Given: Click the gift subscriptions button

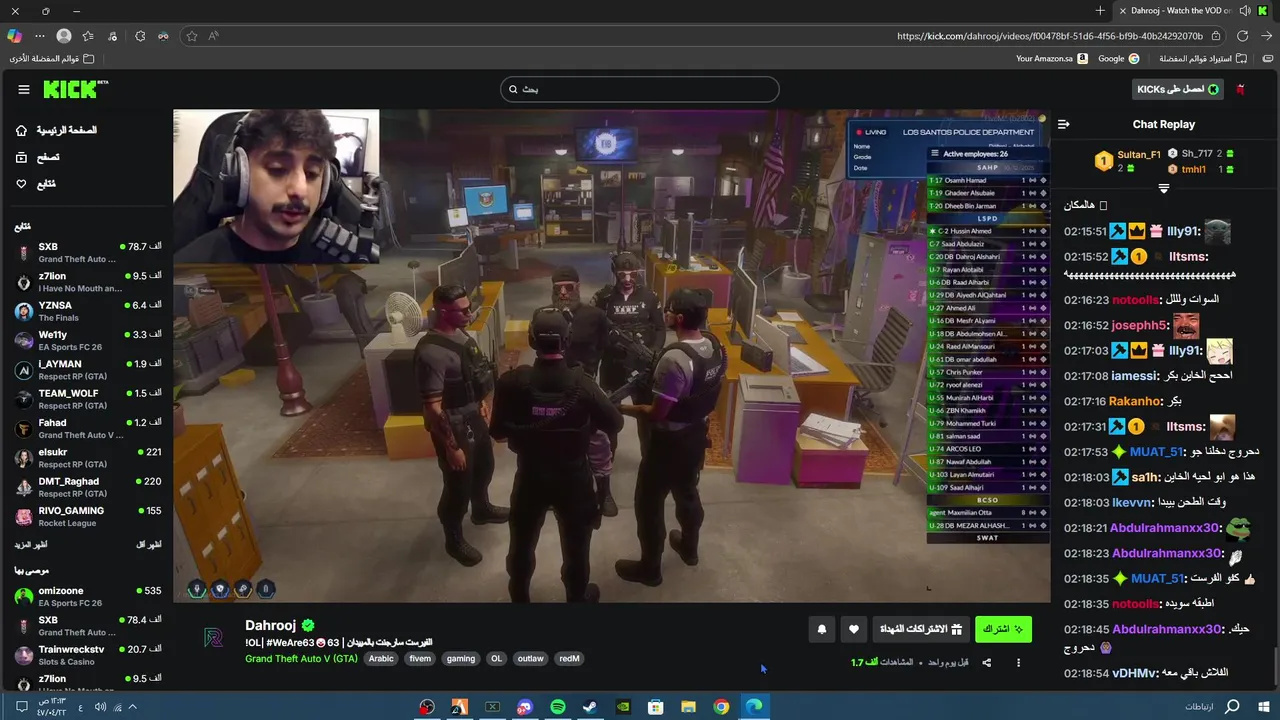Looking at the screenshot, I should coord(920,629).
